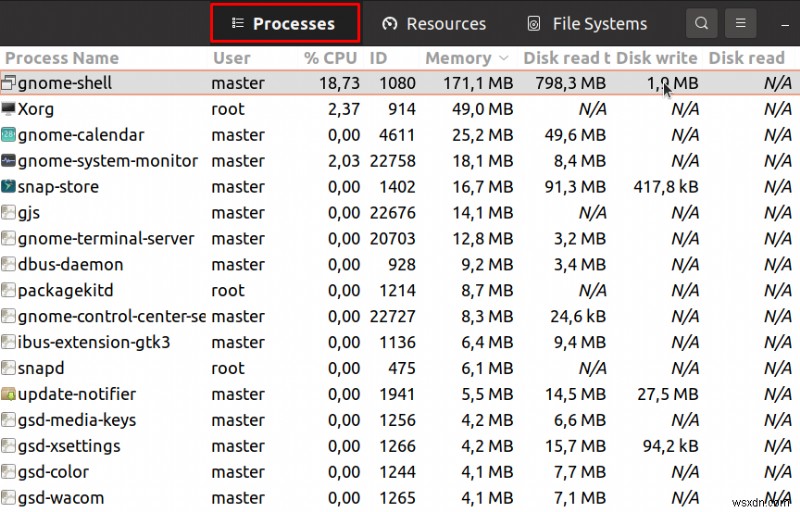Click the snapd process icon

[8, 368]
